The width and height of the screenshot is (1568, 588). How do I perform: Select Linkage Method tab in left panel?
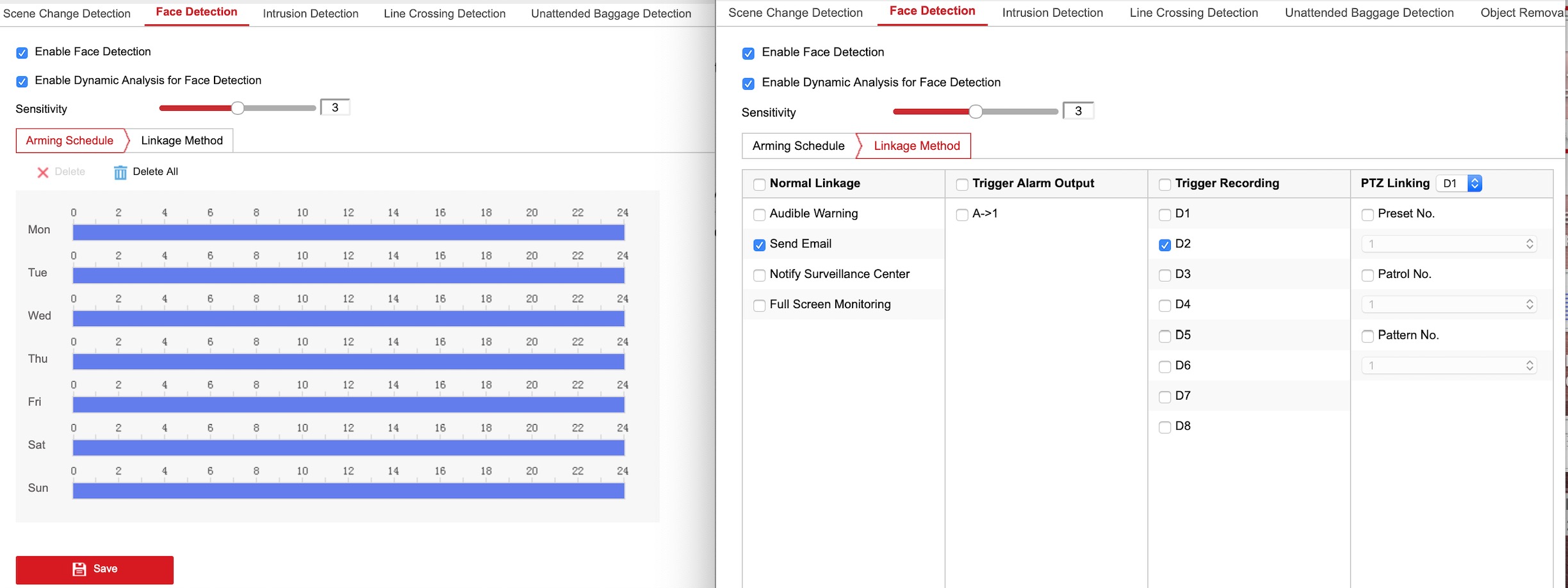click(182, 140)
